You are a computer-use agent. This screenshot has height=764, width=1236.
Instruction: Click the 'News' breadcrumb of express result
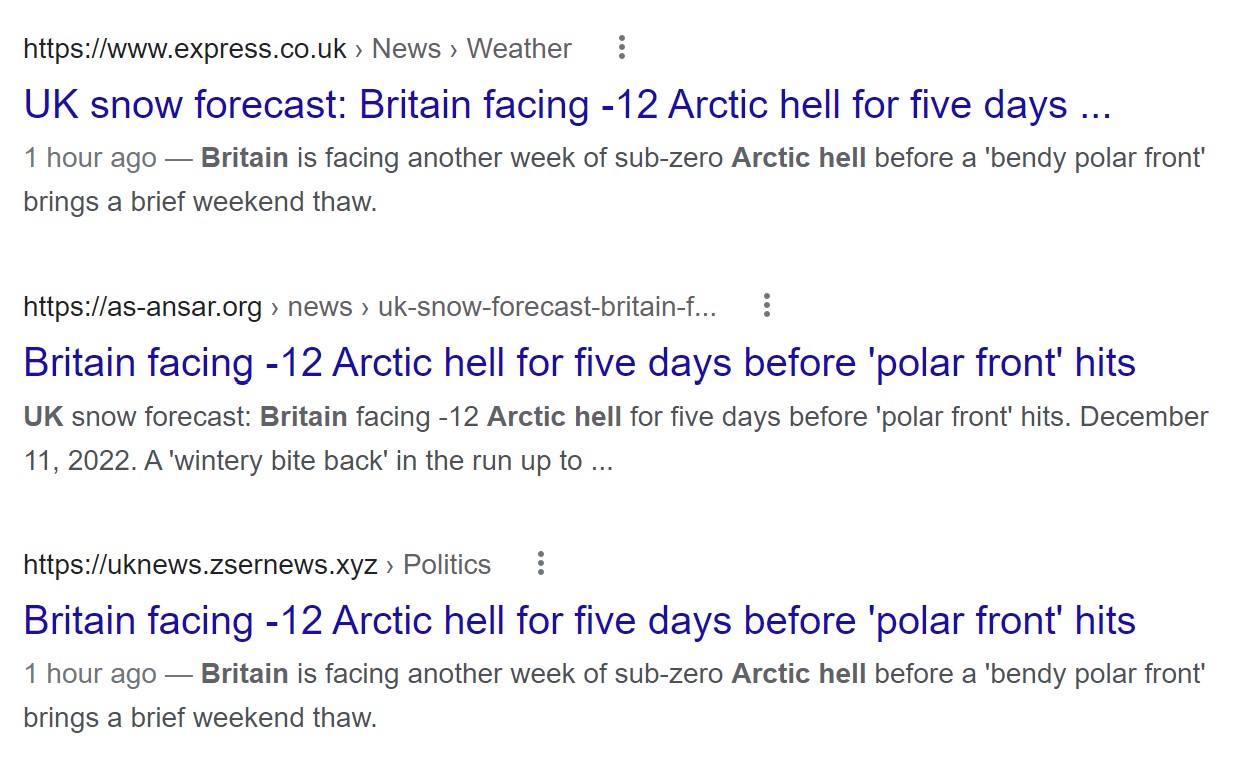tap(406, 48)
